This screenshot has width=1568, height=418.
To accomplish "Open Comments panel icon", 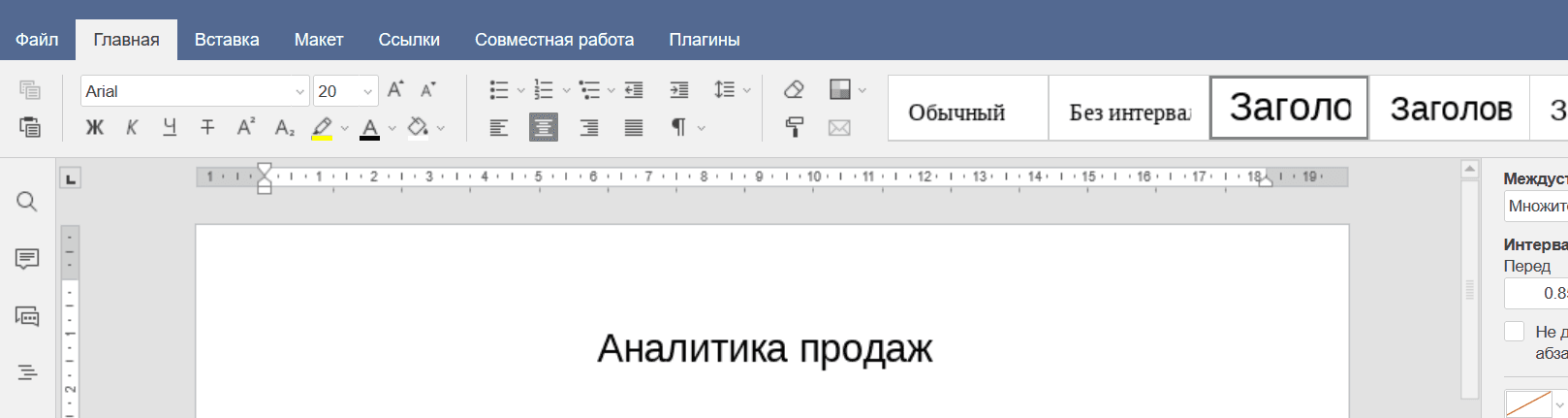I will click(27, 259).
